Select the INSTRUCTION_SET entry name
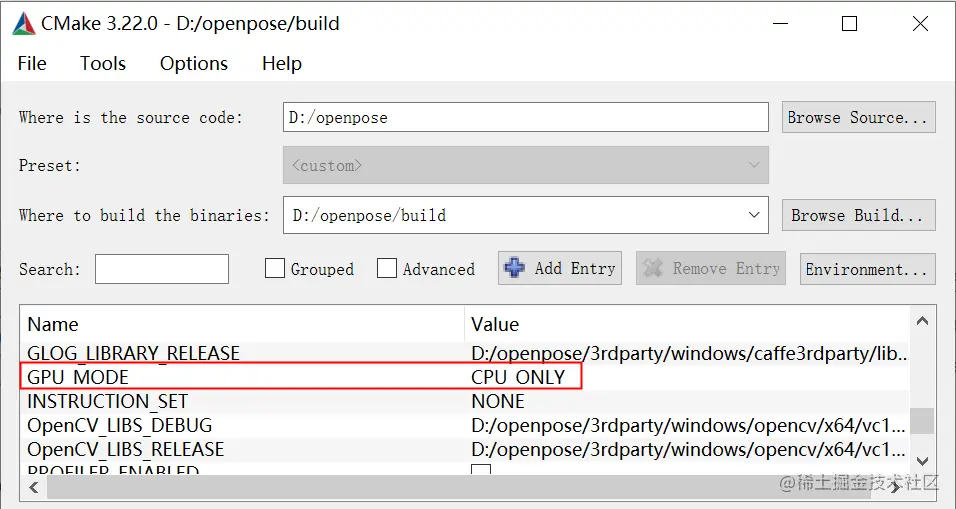Viewport: 956px width, 509px height. pos(107,401)
